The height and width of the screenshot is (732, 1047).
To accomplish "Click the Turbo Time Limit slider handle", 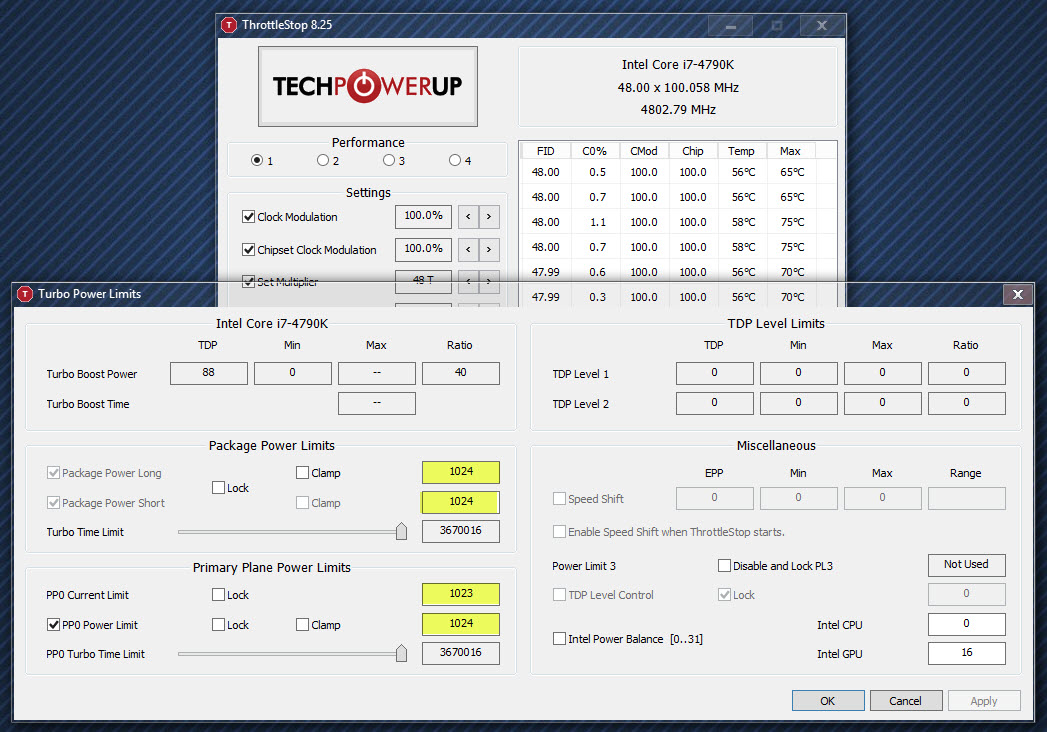I will [x=401, y=531].
